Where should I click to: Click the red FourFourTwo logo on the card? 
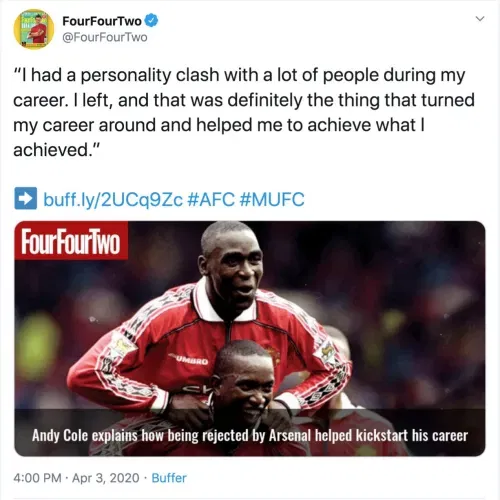click(71, 241)
